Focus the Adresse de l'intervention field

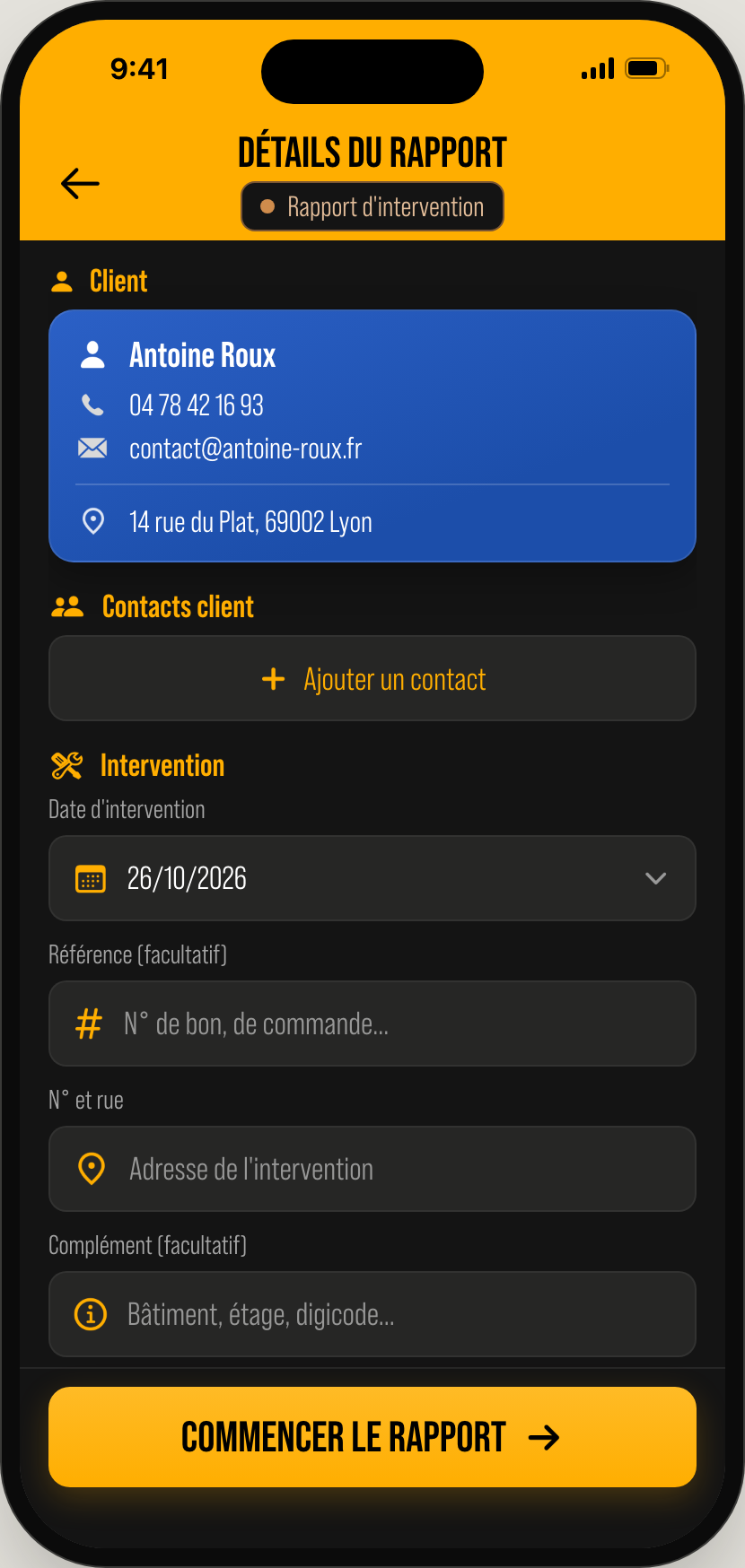coord(372,1169)
